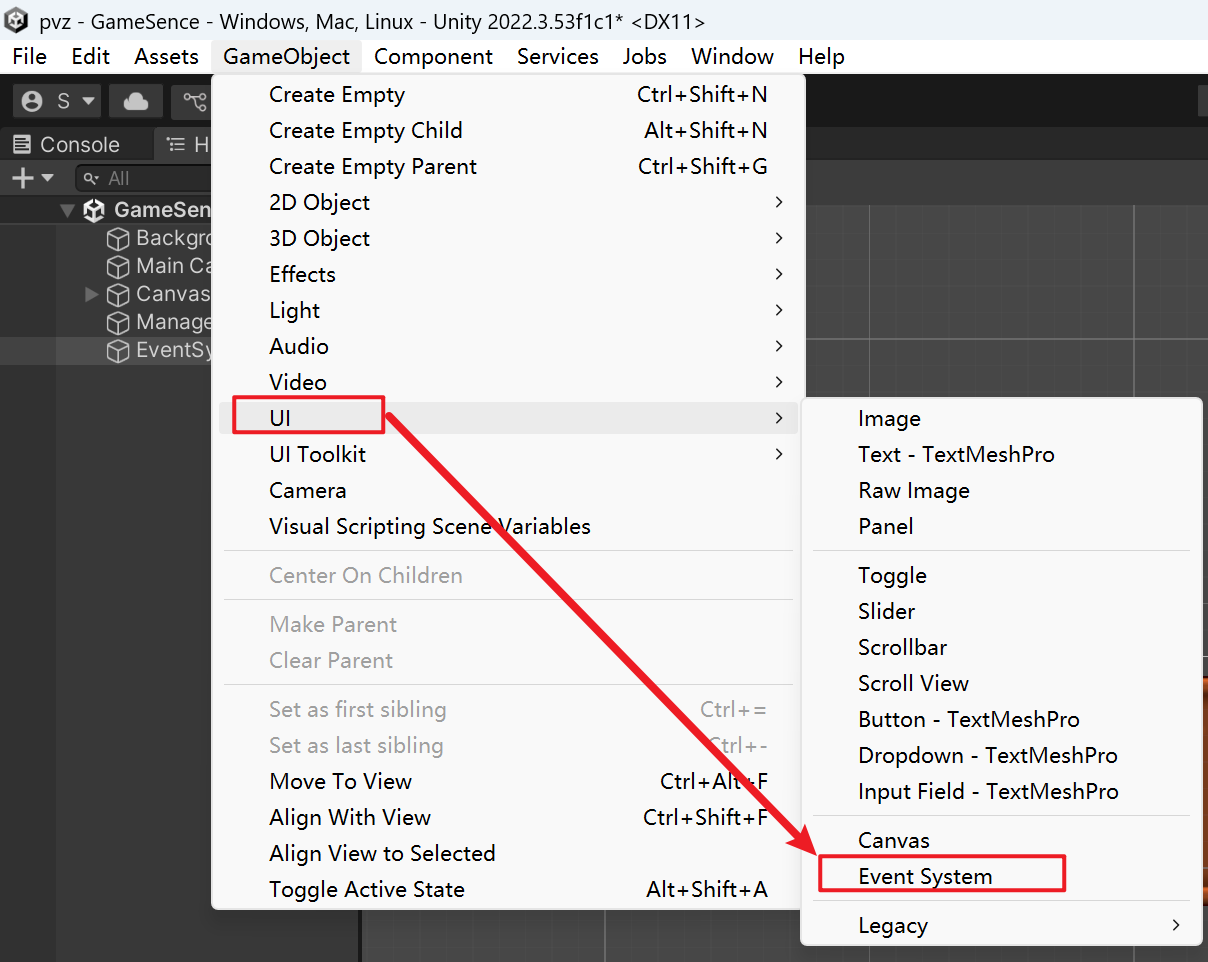Expand the Canvas object in hierarchy

[x=92, y=294]
